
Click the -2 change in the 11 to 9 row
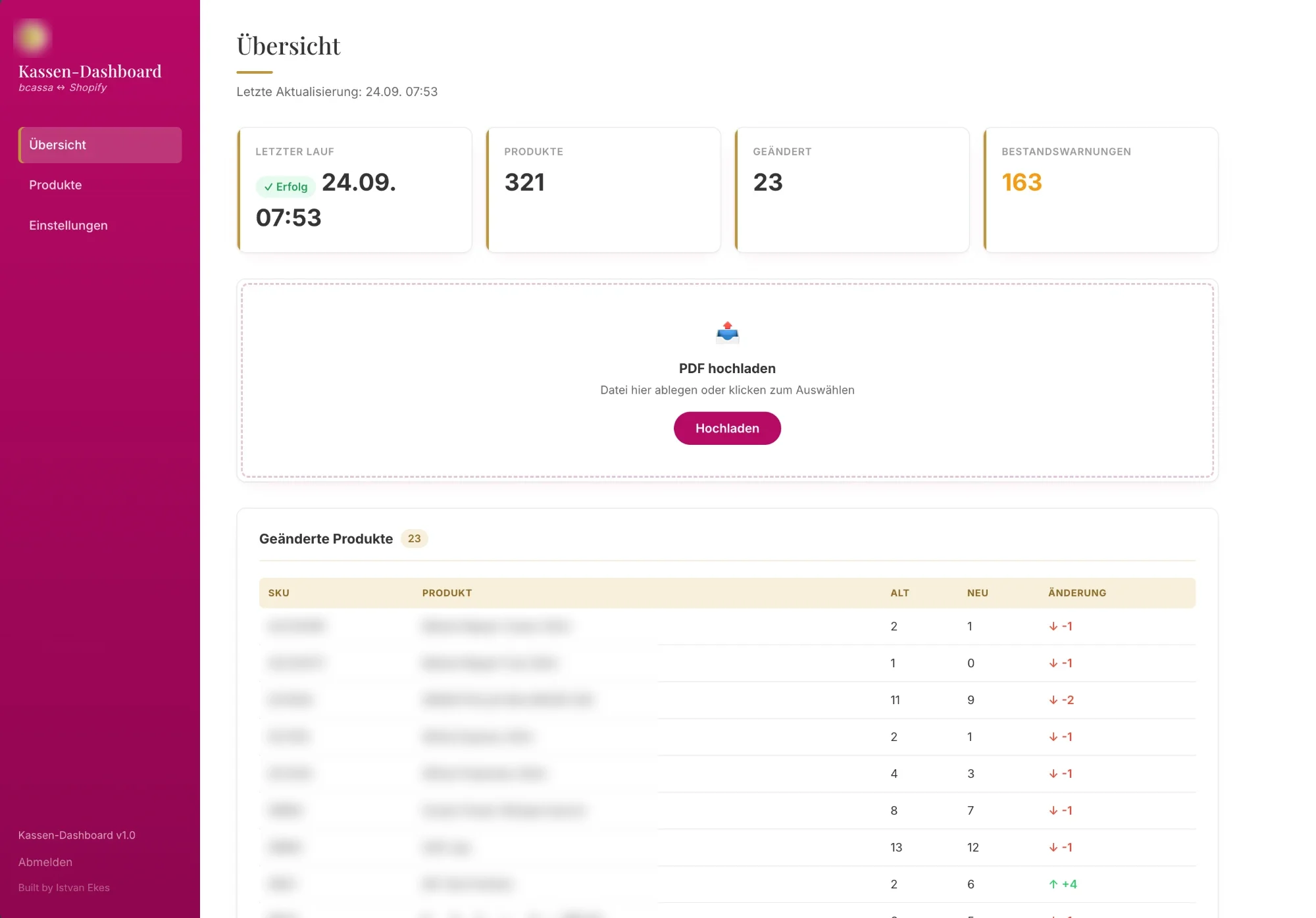(1061, 700)
